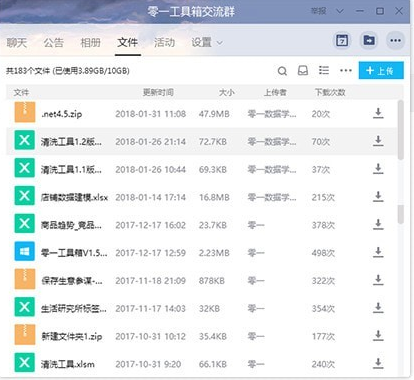Open the group calendar icon

point(342,41)
